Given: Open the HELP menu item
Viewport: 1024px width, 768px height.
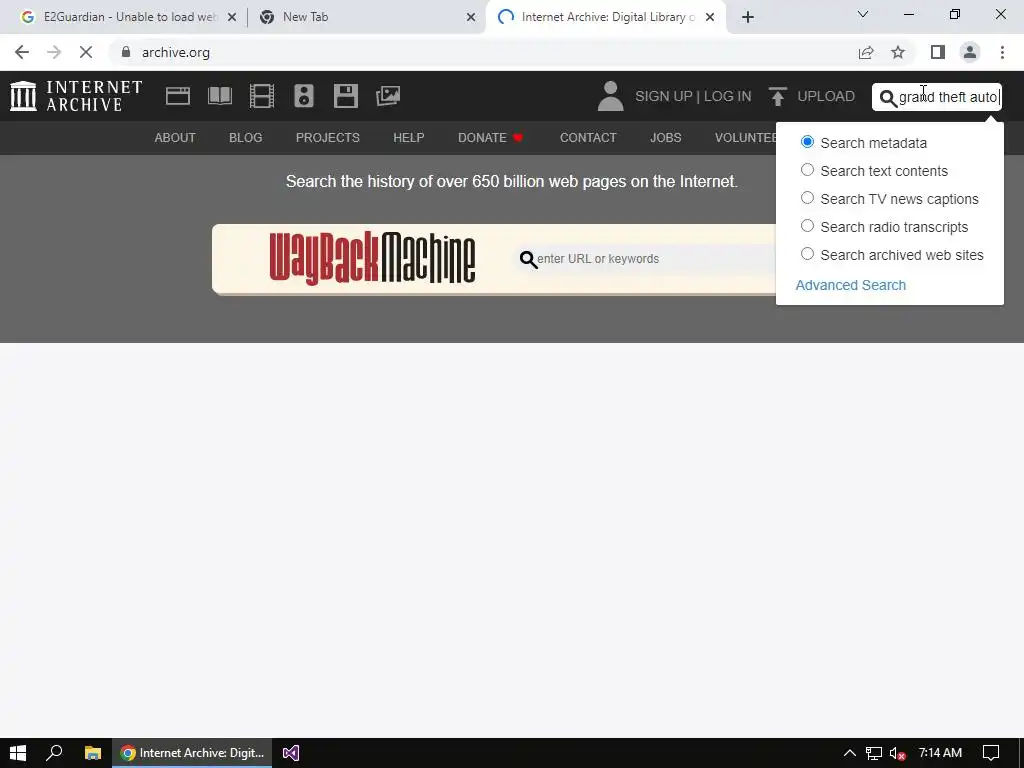Looking at the screenshot, I should pyautogui.click(x=409, y=138).
